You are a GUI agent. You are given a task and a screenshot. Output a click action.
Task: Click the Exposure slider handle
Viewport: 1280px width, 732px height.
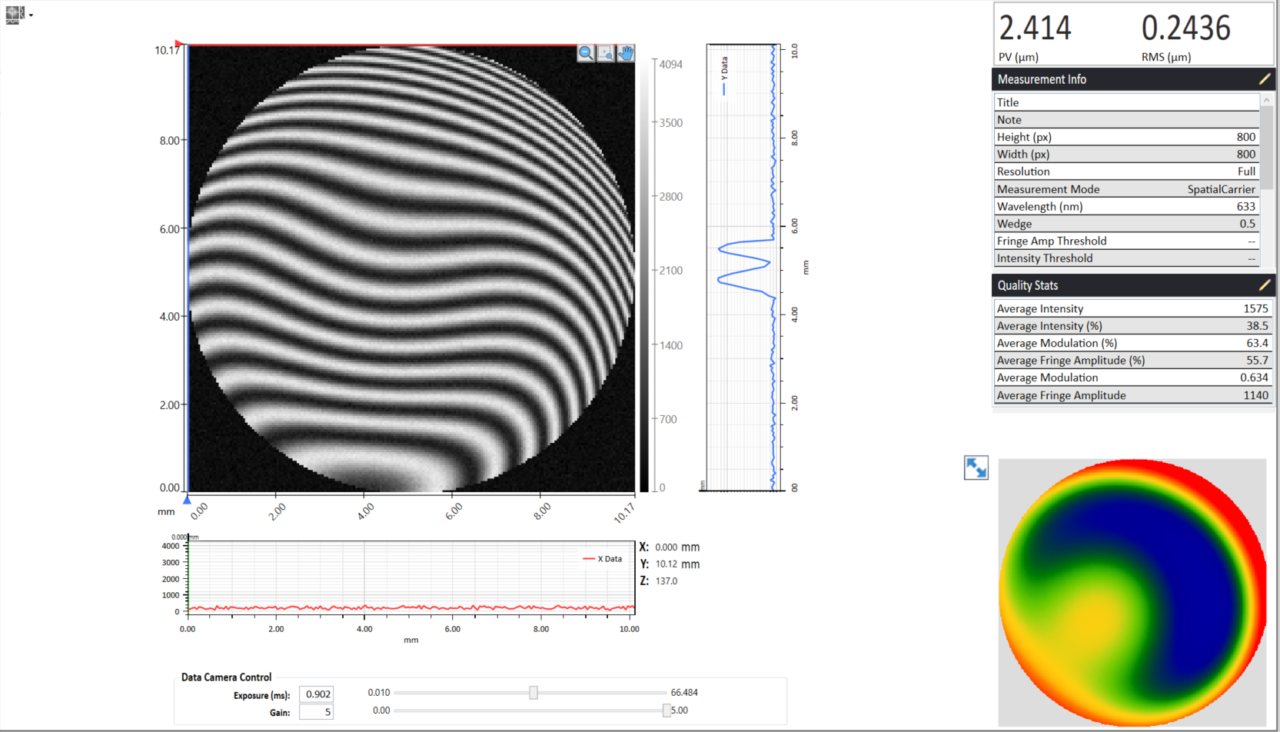pos(533,691)
